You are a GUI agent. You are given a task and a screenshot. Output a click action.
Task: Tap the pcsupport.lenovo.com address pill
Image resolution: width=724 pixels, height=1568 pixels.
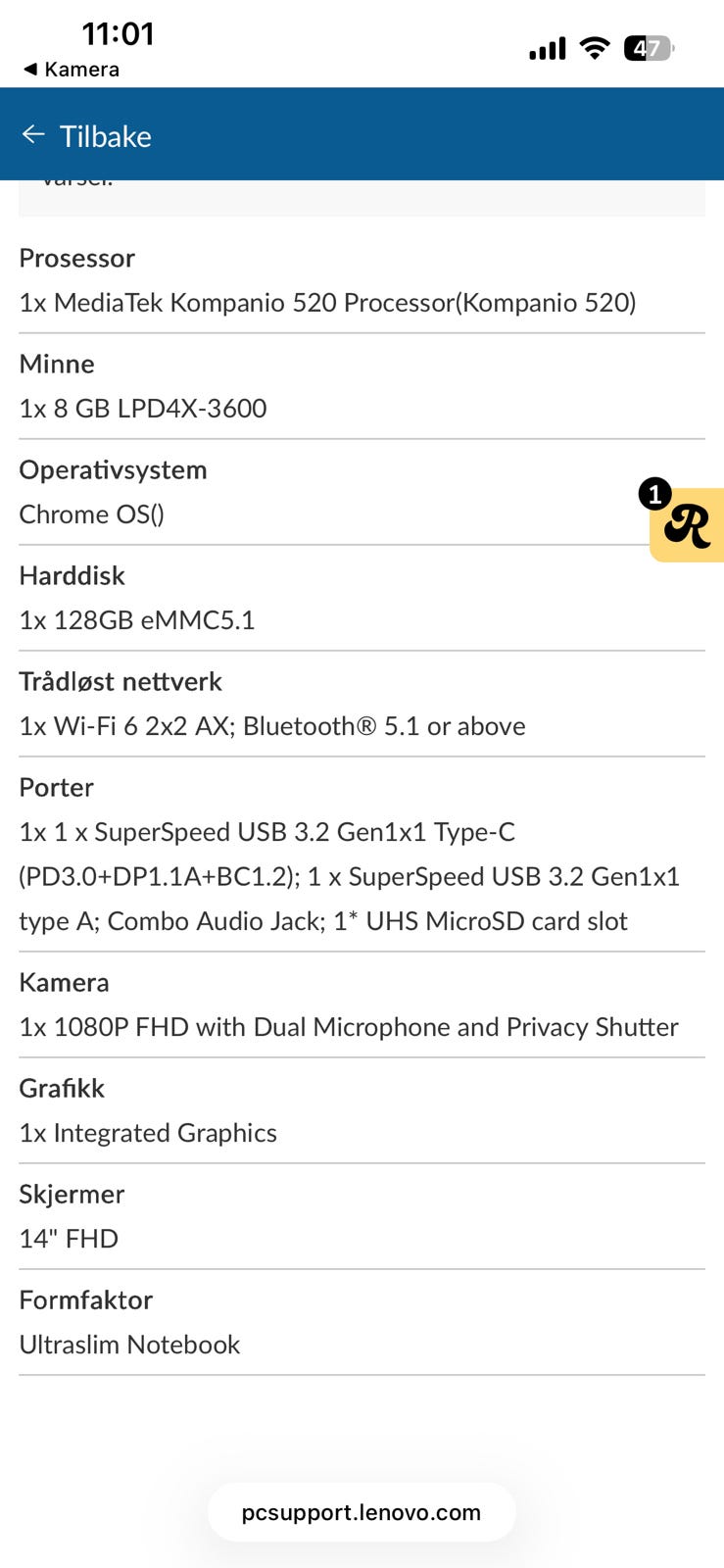click(x=362, y=1512)
